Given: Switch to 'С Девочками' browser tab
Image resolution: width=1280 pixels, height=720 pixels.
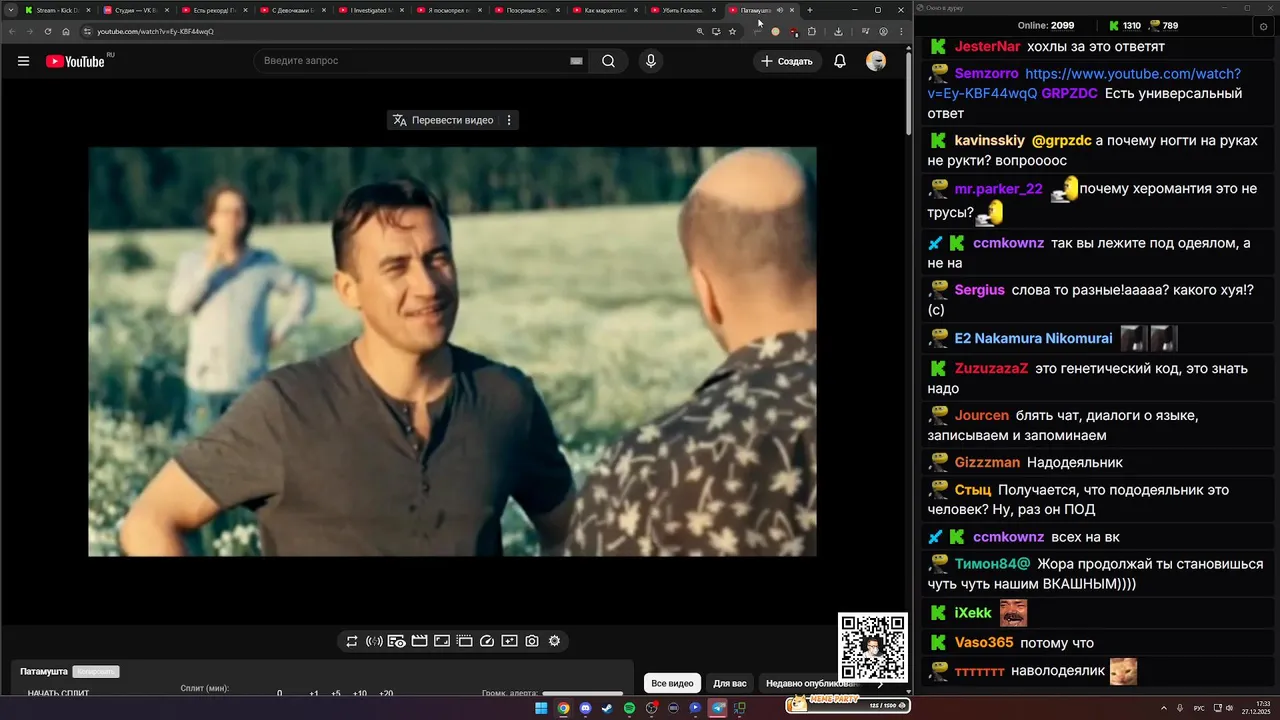Looking at the screenshot, I should tap(292, 10).
